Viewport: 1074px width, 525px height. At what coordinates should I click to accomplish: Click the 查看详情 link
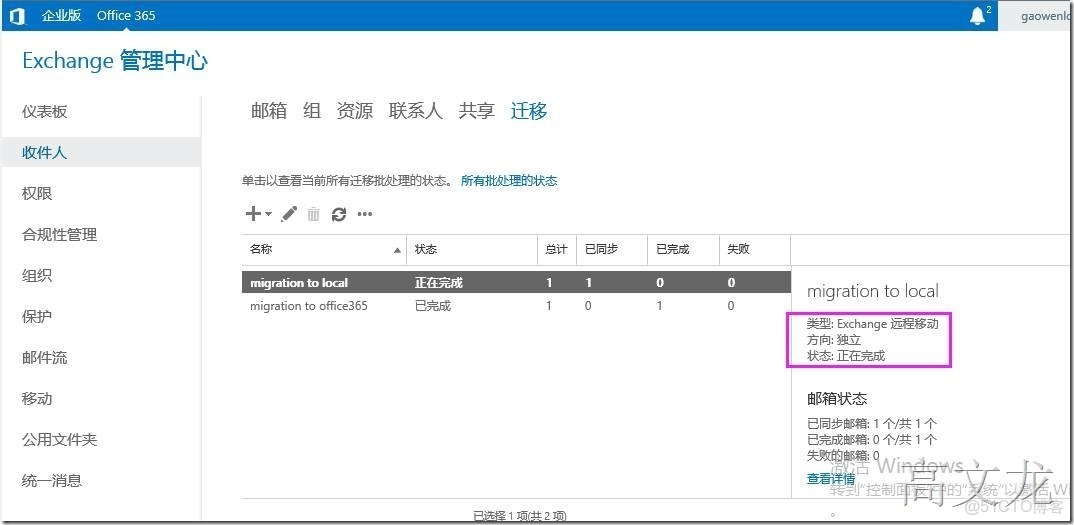830,479
